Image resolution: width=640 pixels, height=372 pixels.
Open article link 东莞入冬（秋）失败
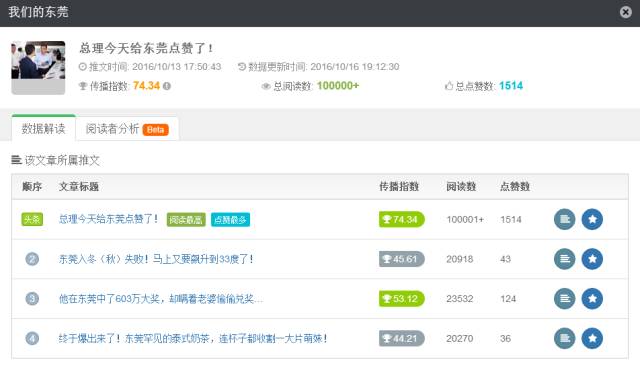(x=156, y=259)
